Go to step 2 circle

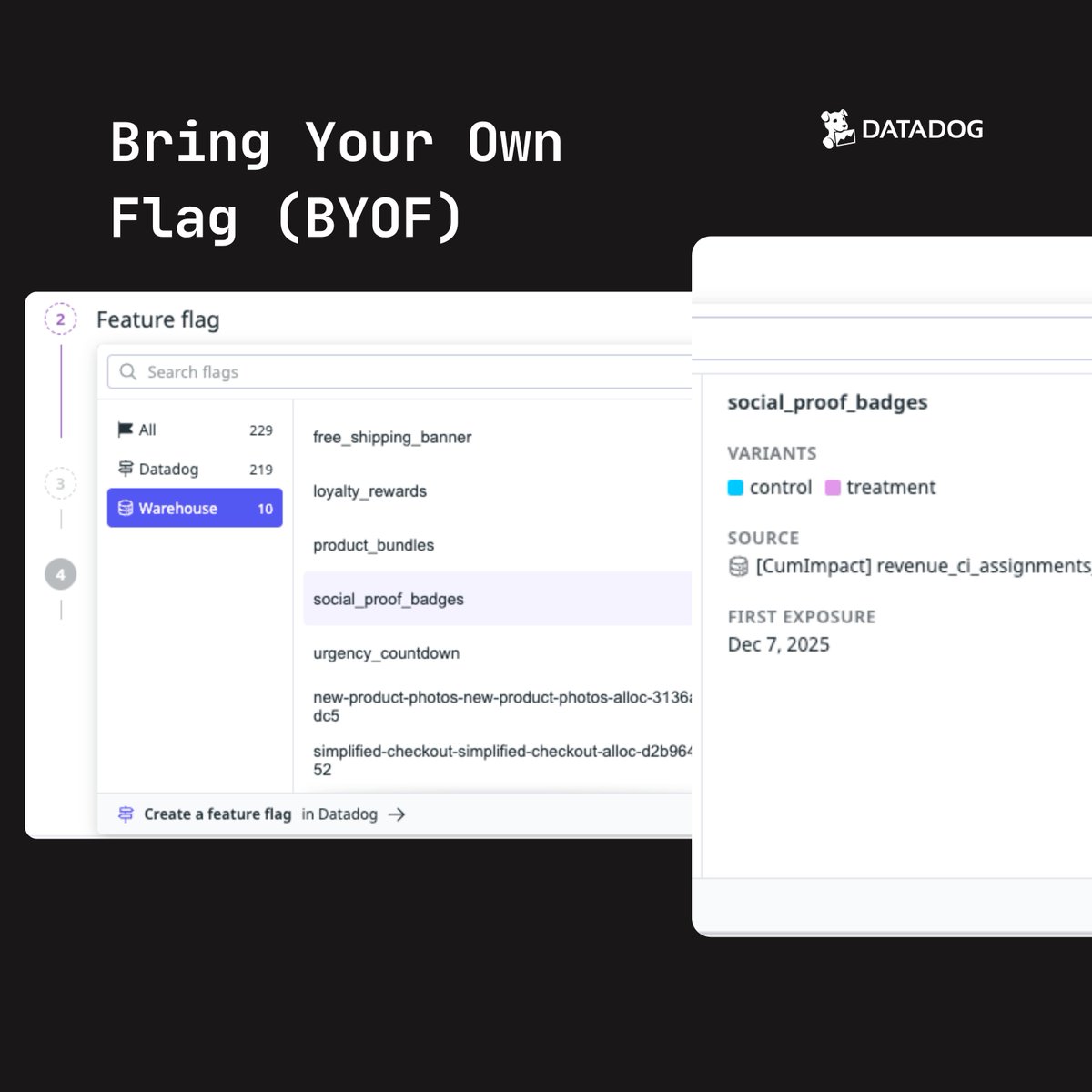coord(61,319)
